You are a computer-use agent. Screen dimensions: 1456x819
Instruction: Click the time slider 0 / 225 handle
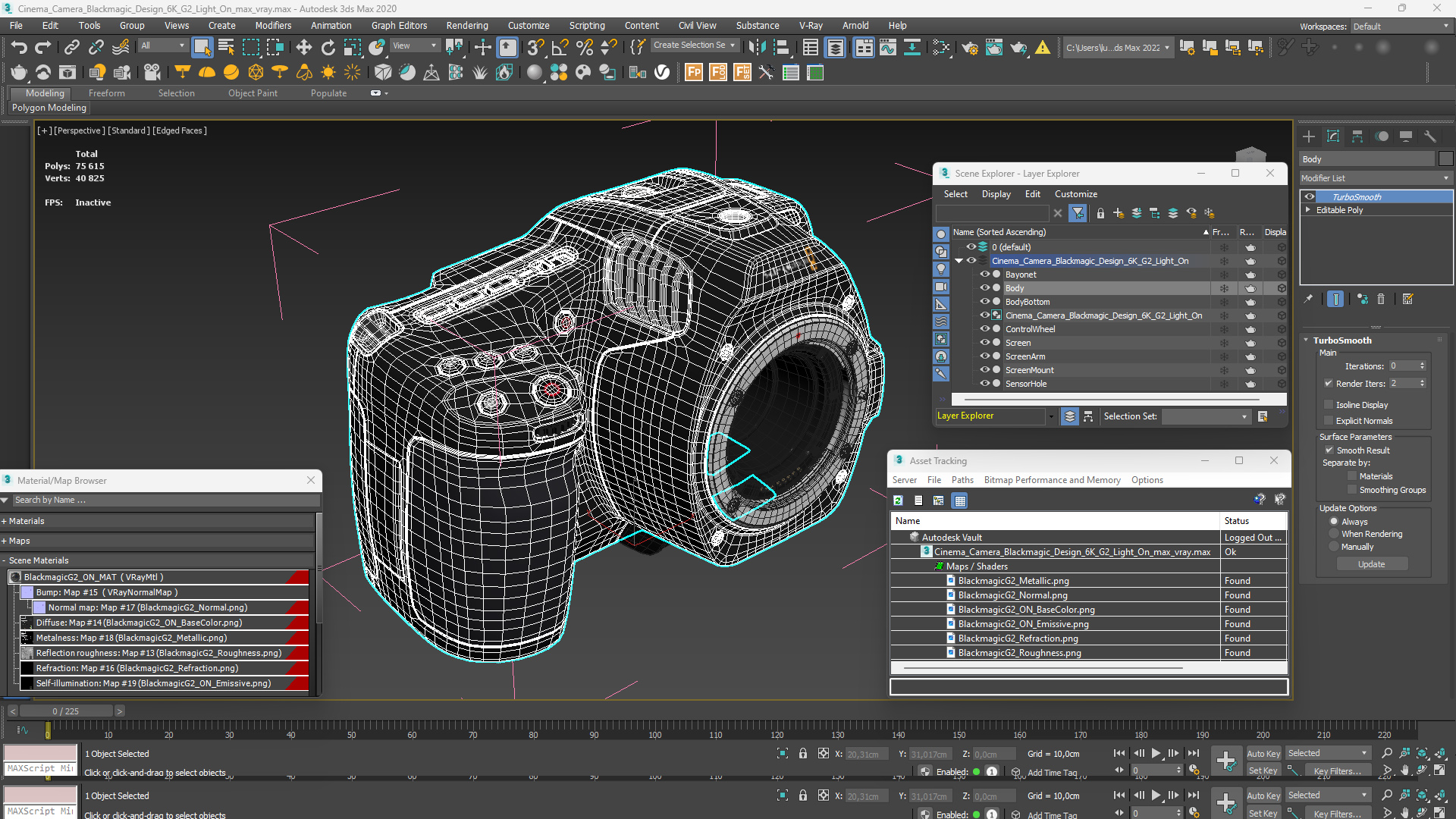(66, 711)
